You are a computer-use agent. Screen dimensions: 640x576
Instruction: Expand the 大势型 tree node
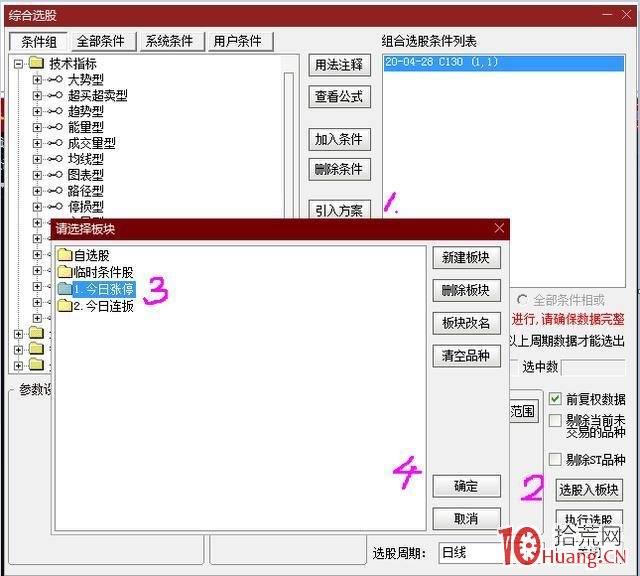coord(37,79)
